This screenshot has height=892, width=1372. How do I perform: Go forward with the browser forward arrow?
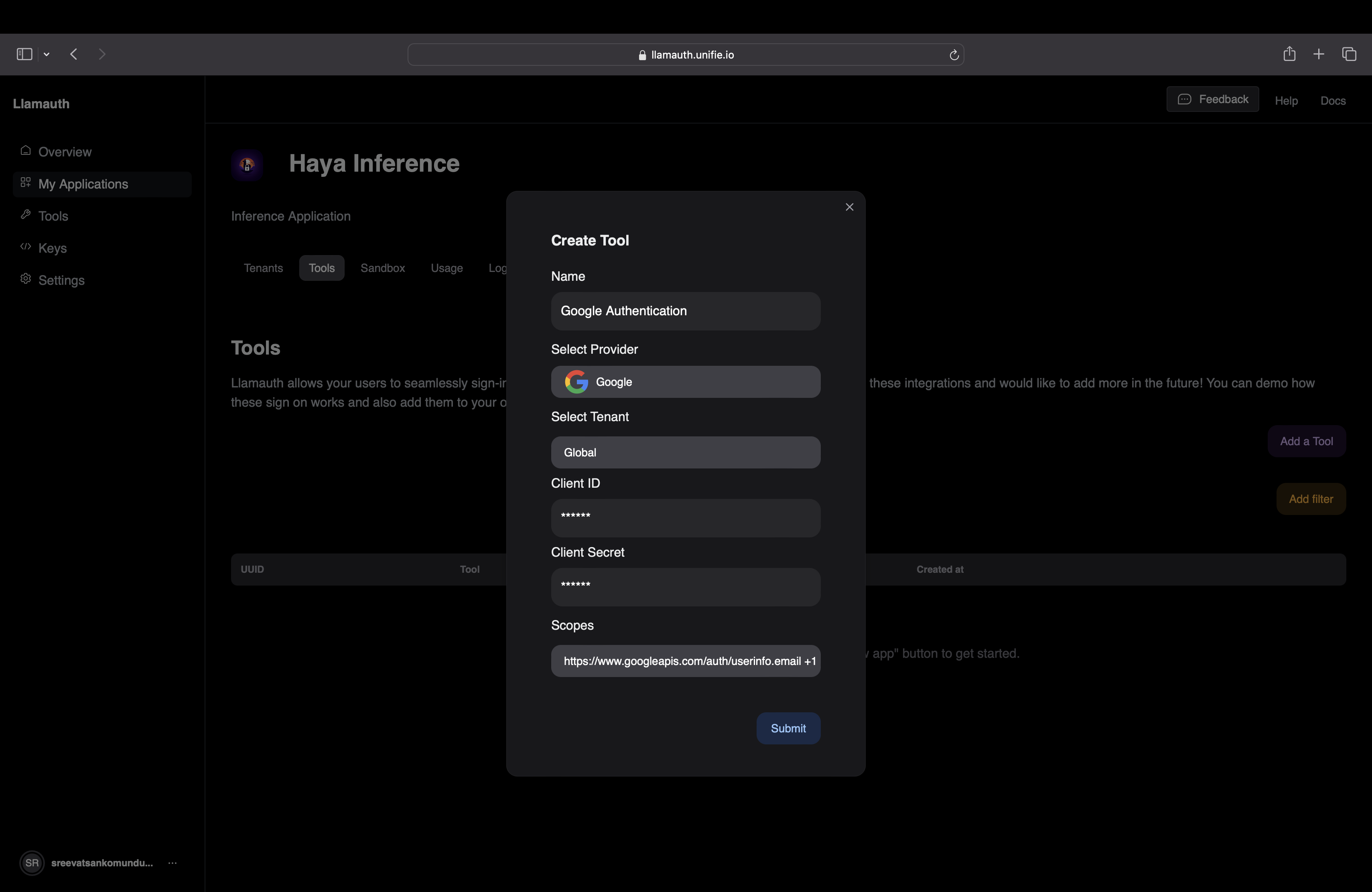pyautogui.click(x=102, y=54)
